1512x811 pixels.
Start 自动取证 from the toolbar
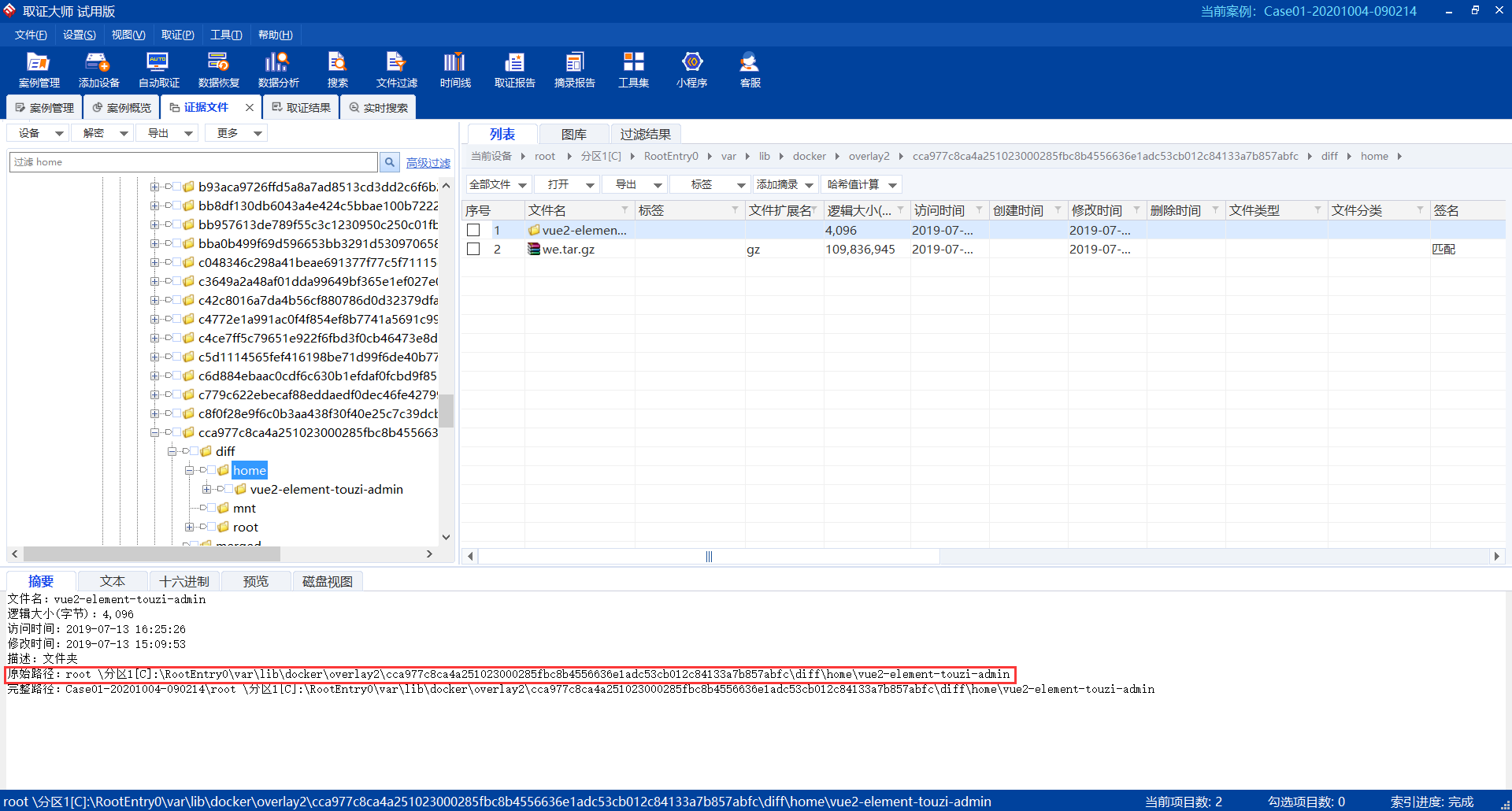click(158, 69)
